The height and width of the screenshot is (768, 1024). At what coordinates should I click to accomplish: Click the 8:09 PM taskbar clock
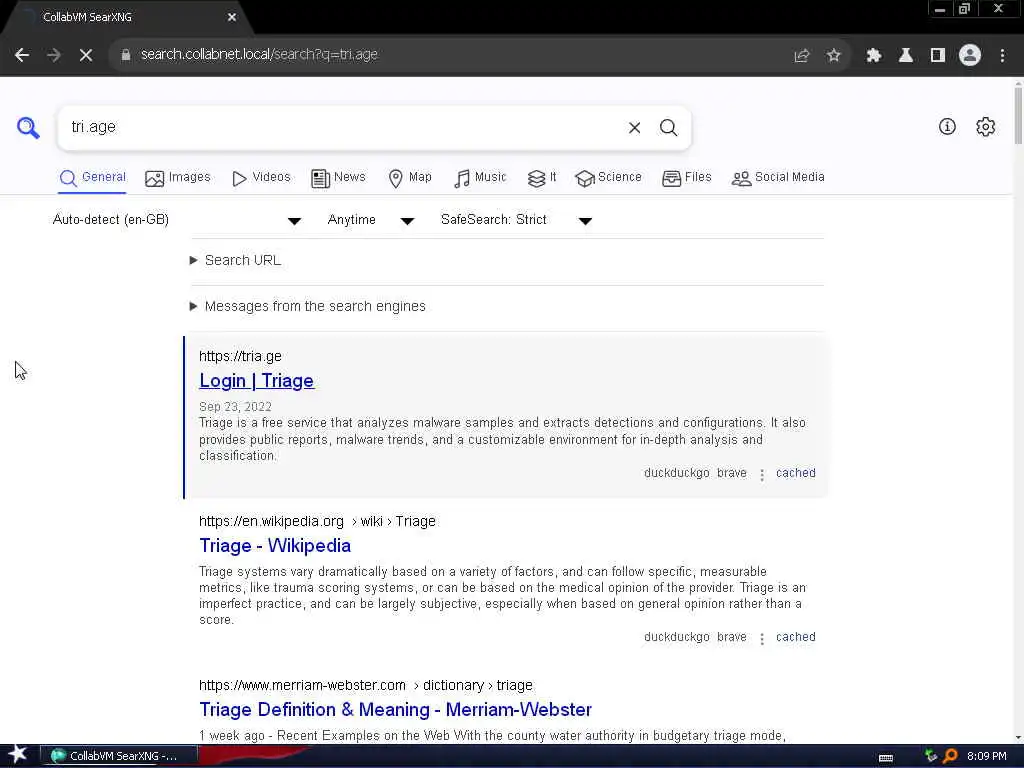[x=986, y=756]
